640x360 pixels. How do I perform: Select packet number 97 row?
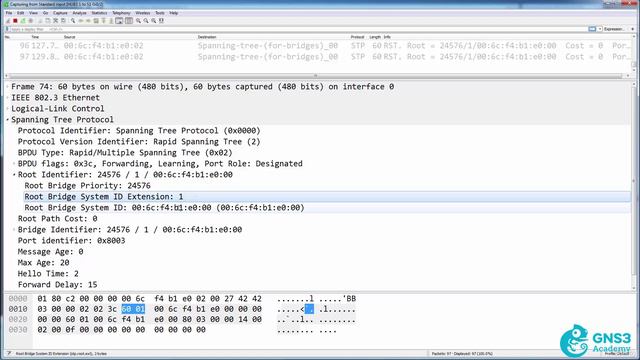pyautogui.click(x=318, y=57)
